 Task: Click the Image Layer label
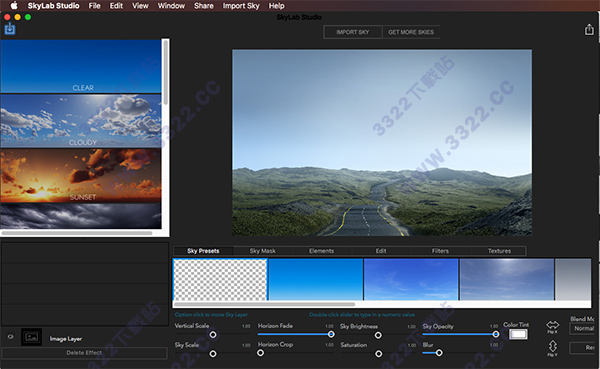click(65, 339)
